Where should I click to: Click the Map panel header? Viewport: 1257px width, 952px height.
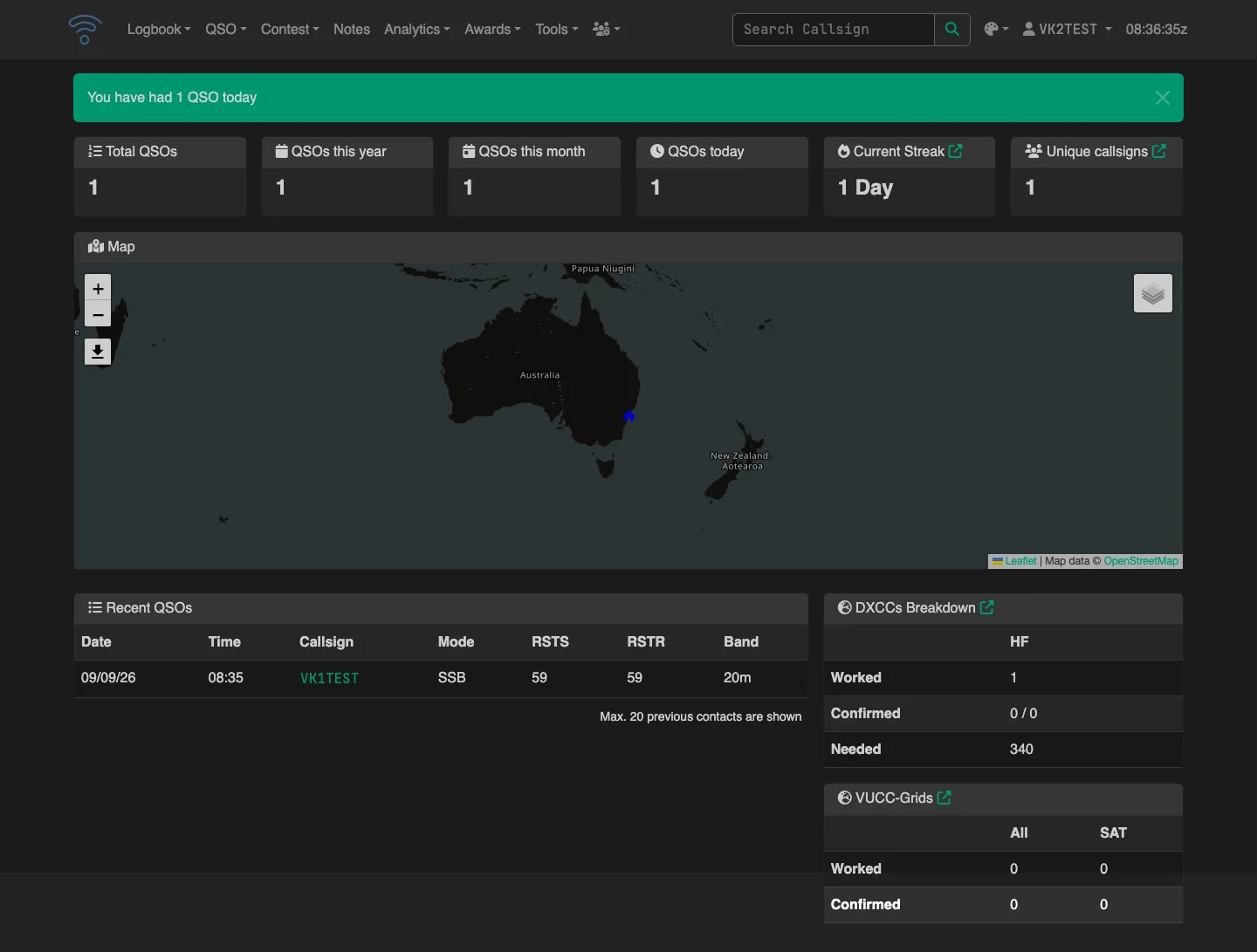pyautogui.click(x=628, y=247)
